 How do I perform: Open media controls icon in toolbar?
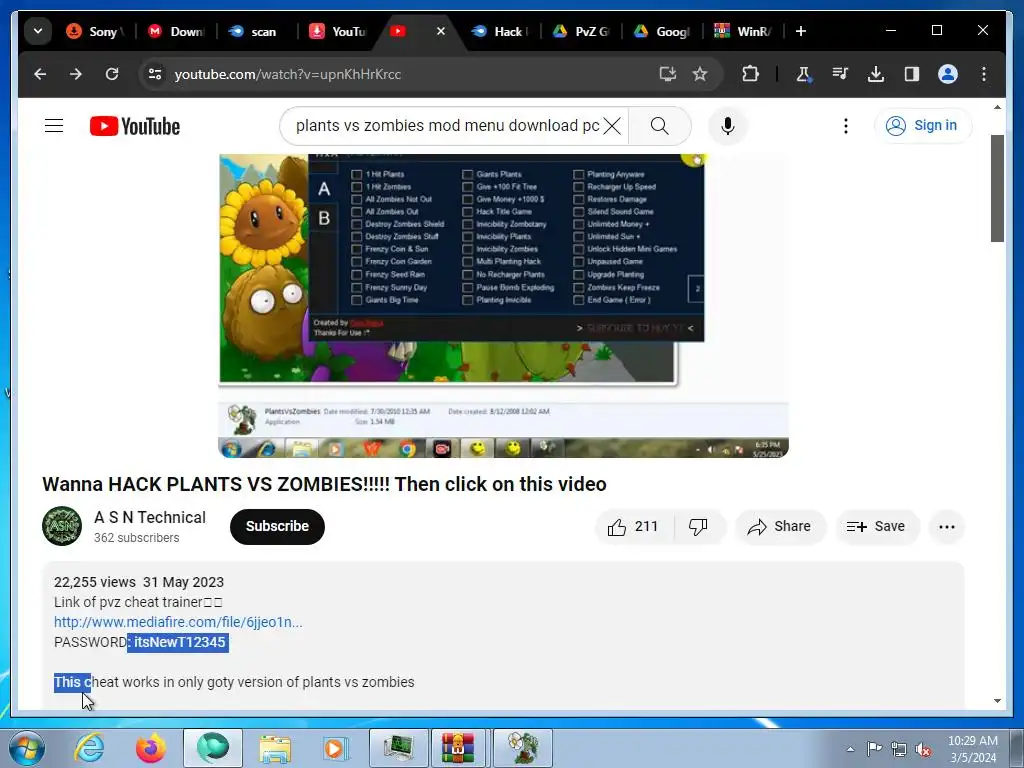point(840,74)
